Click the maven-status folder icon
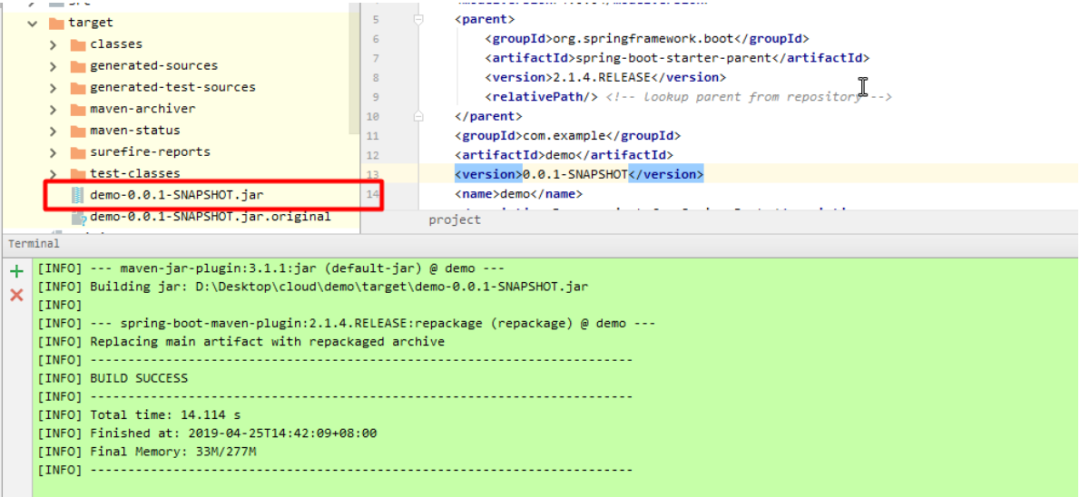Viewport: 1080px width, 497px height. pyautogui.click(x=78, y=131)
